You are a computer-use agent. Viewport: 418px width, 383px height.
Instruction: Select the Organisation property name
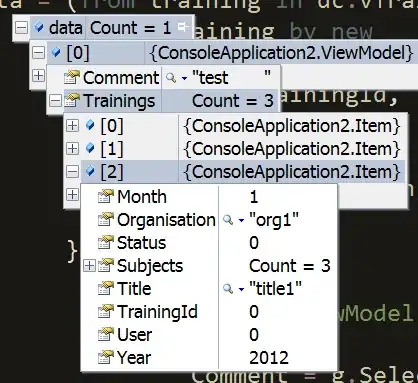click(166, 220)
